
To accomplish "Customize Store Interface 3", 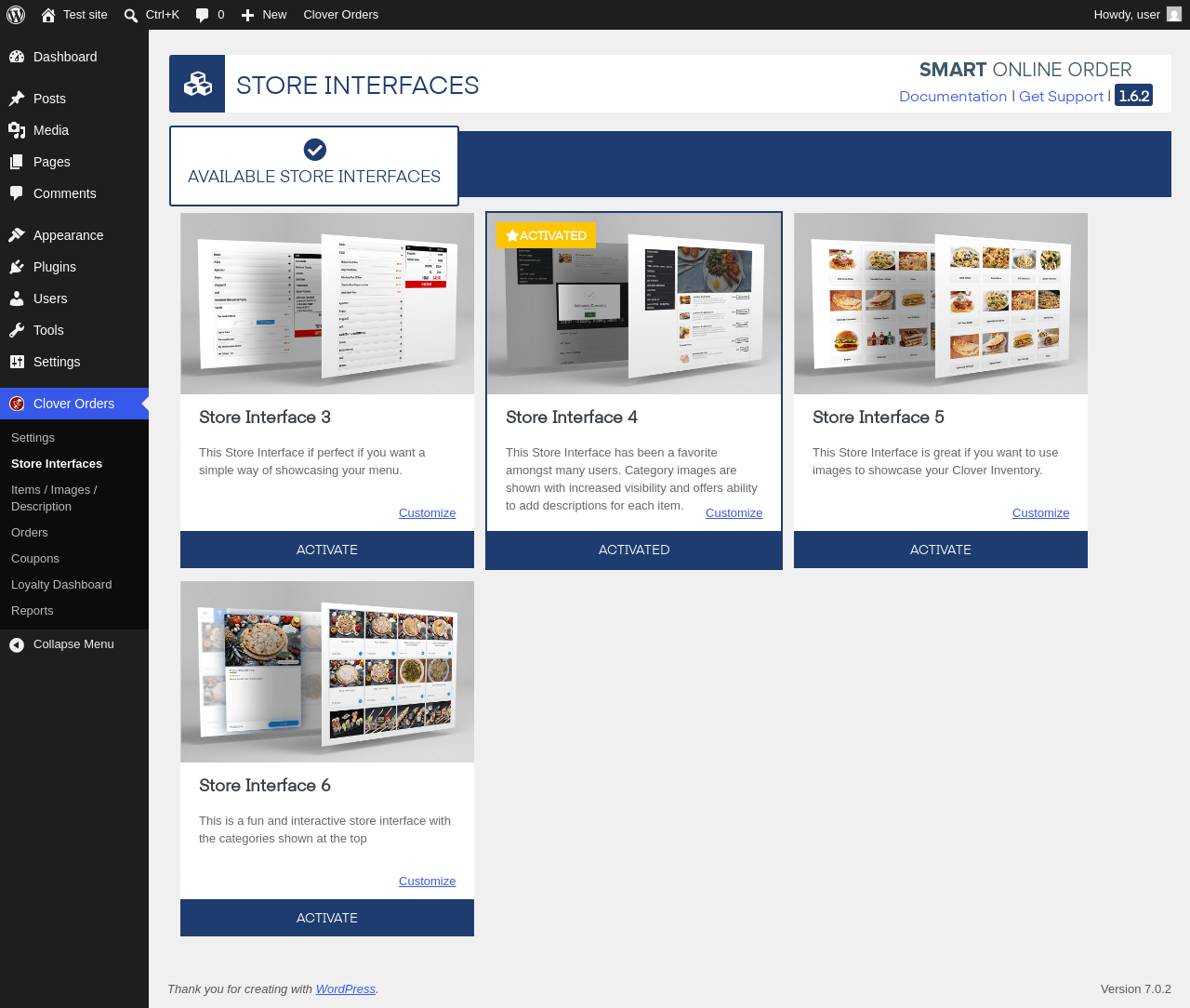I will click(x=428, y=513).
